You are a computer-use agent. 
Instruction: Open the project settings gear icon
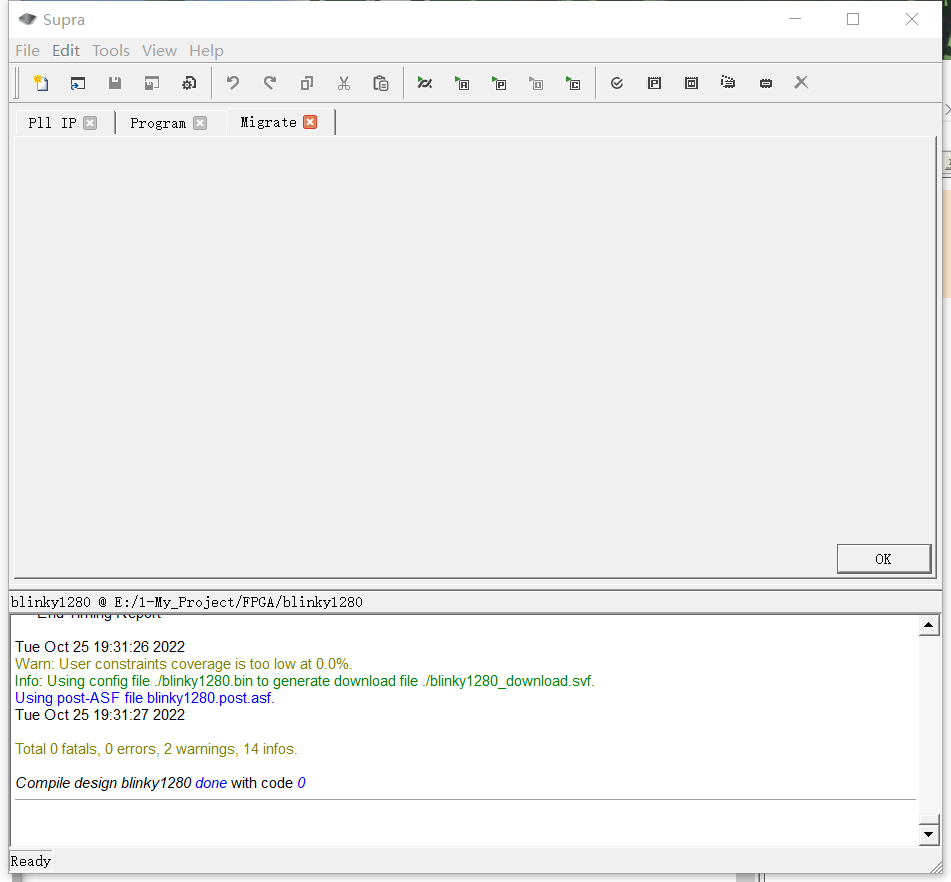click(x=189, y=83)
